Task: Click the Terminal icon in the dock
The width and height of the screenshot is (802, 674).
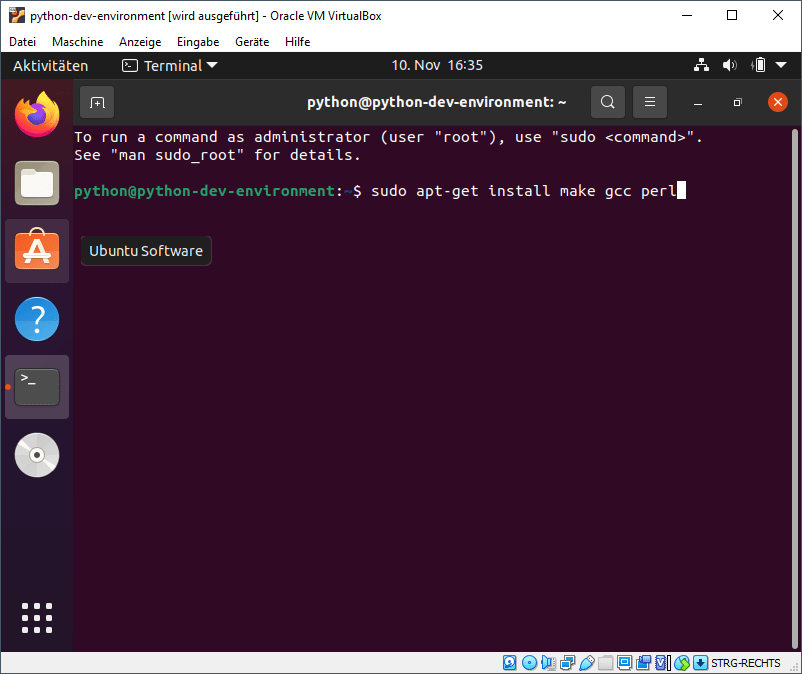Action: click(x=37, y=387)
